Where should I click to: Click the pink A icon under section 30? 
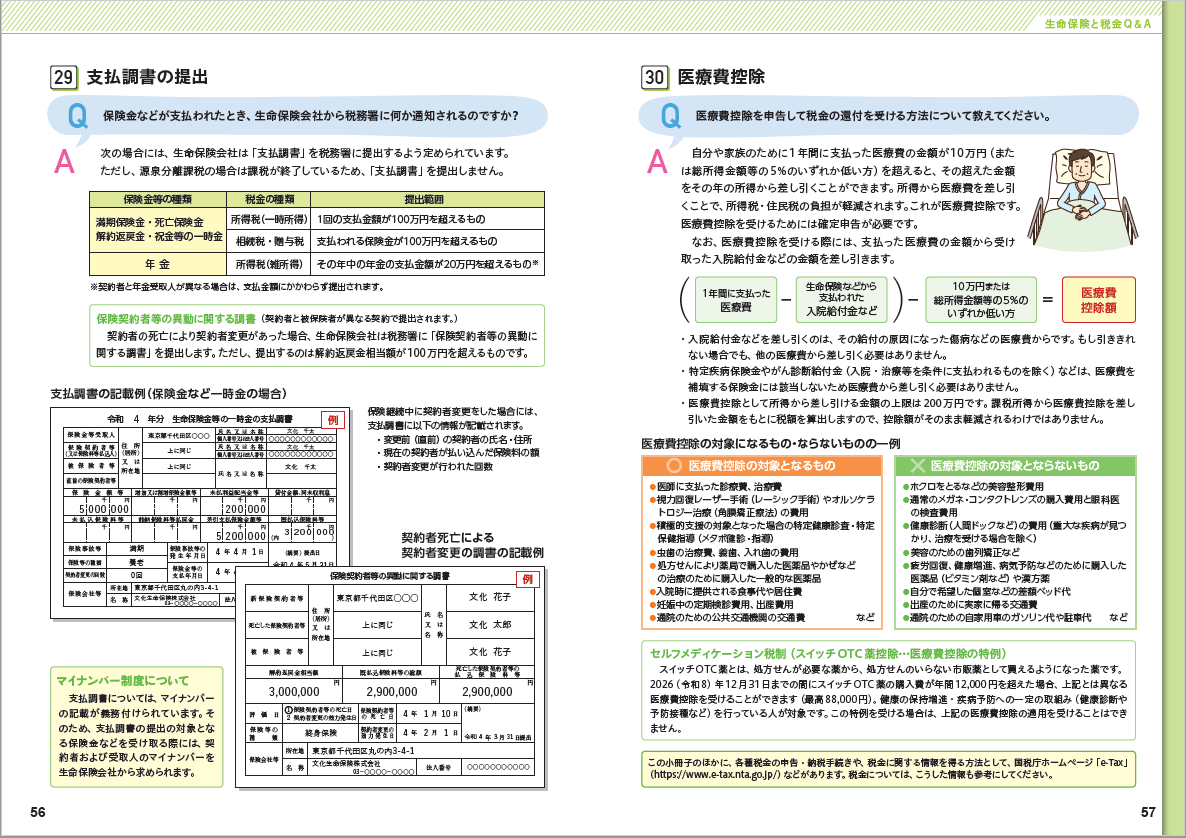coord(657,161)
